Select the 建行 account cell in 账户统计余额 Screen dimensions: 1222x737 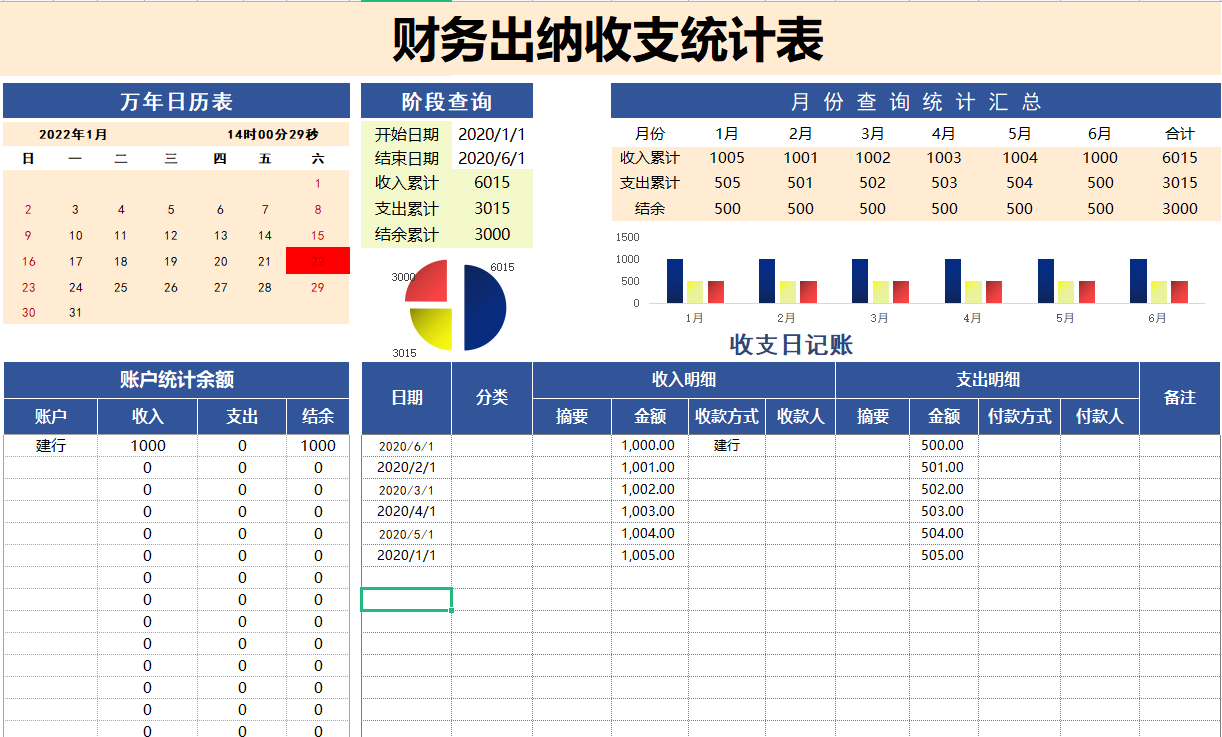(x=50, y=444)
